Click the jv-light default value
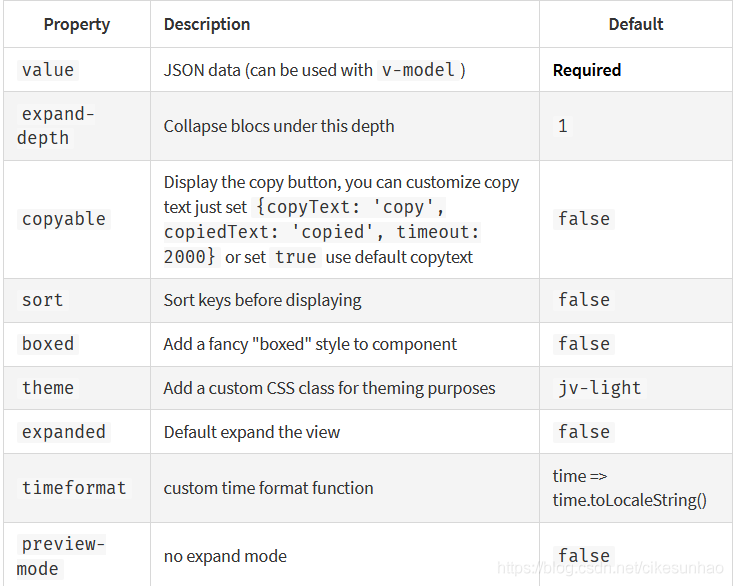This screenshot has width=733, height=586. (x=599, y=388)
